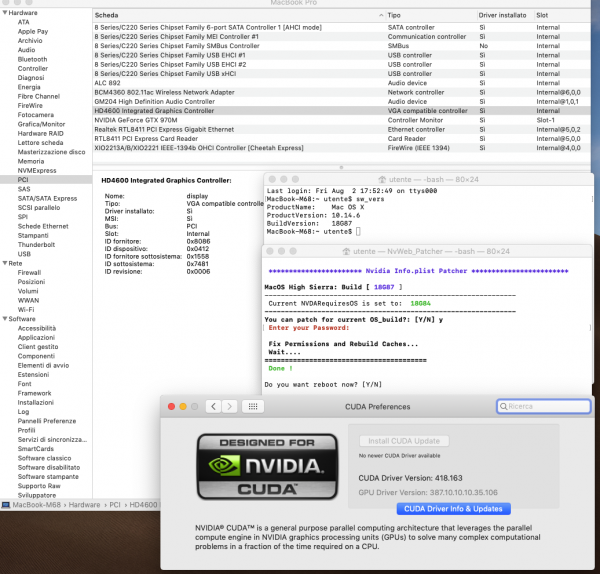Click Hardware in the bottom path bar
Screen dimensions: 600x574
[x=84, y=505]
